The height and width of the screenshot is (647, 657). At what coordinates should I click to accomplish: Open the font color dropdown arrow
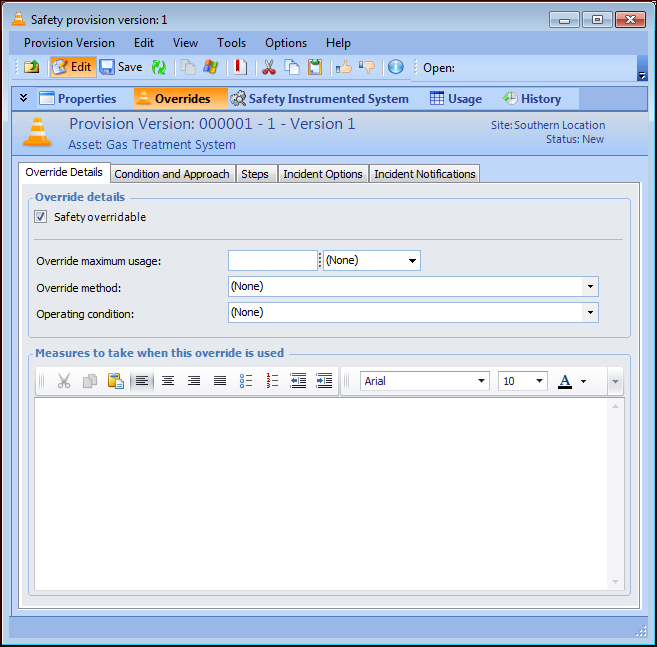pyautogui.click(x=583, y=381)
